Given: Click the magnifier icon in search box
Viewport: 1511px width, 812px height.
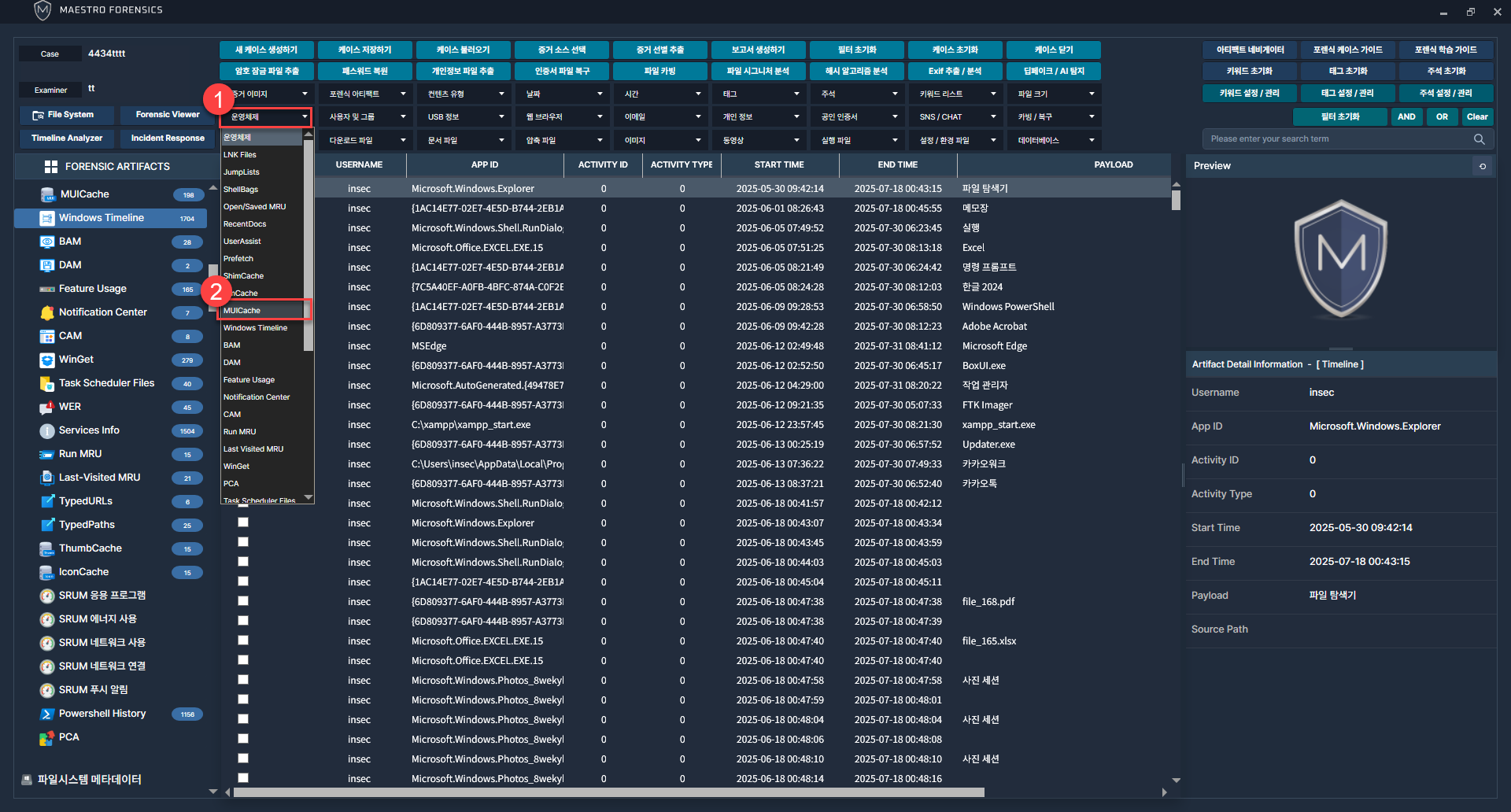Looking at the screenshot, I should [1479, 139].
